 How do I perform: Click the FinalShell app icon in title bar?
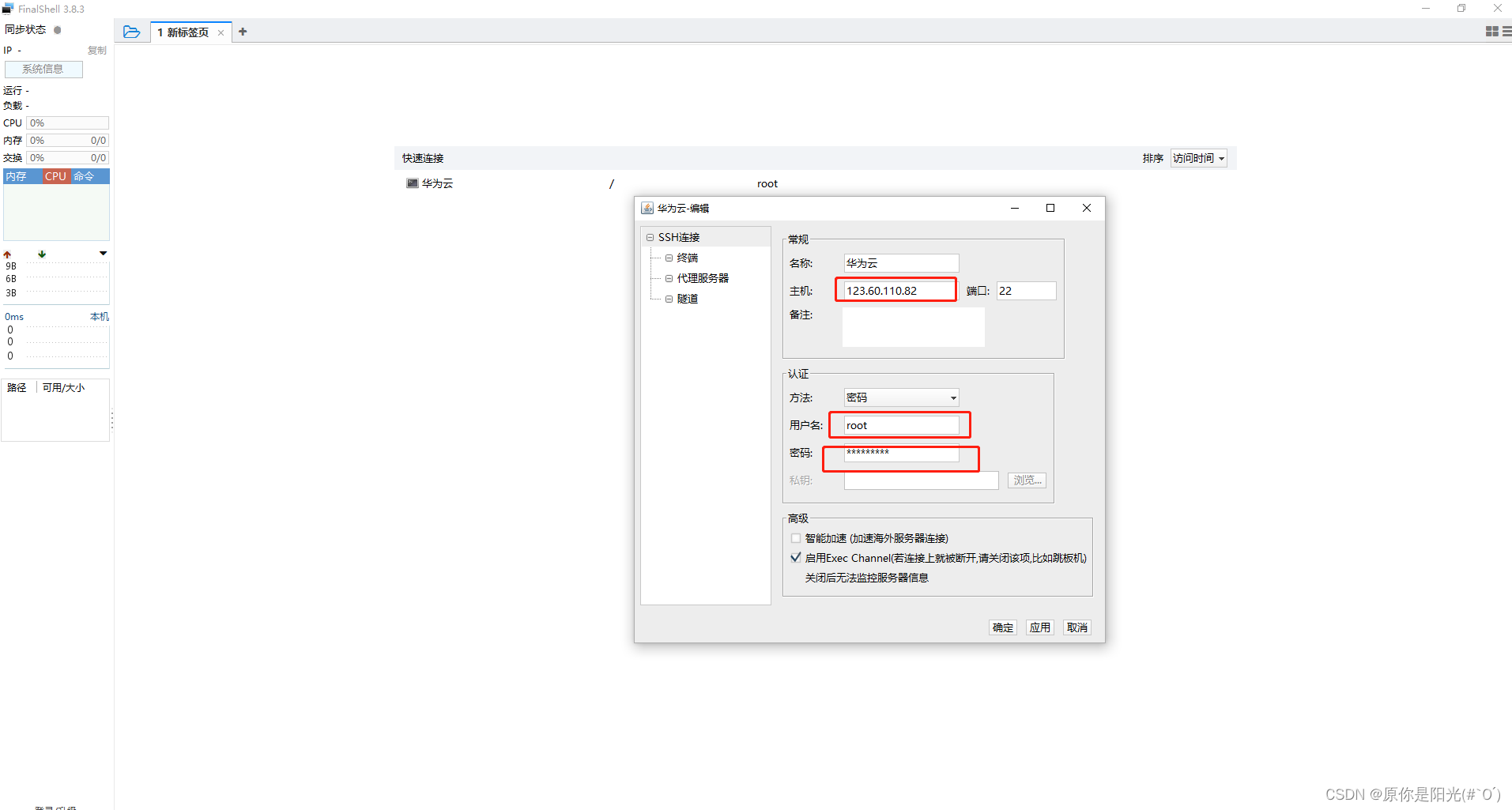click(x=8, y=9)
